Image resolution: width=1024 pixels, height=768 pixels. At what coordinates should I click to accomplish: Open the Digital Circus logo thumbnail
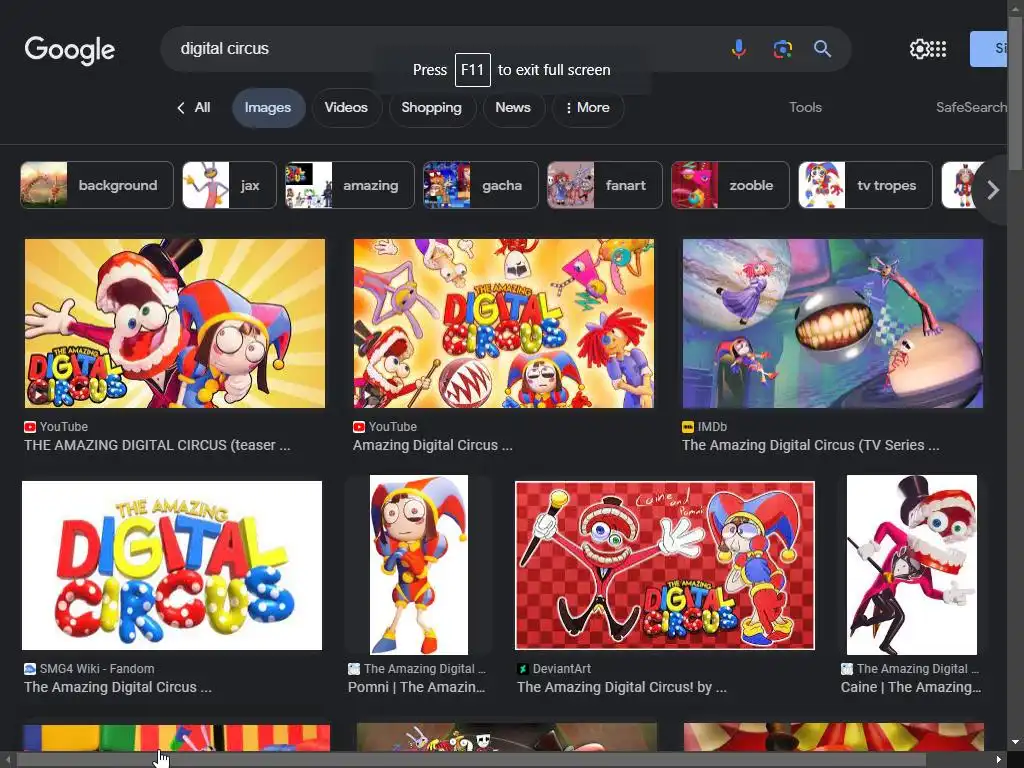tap(172, 566)
